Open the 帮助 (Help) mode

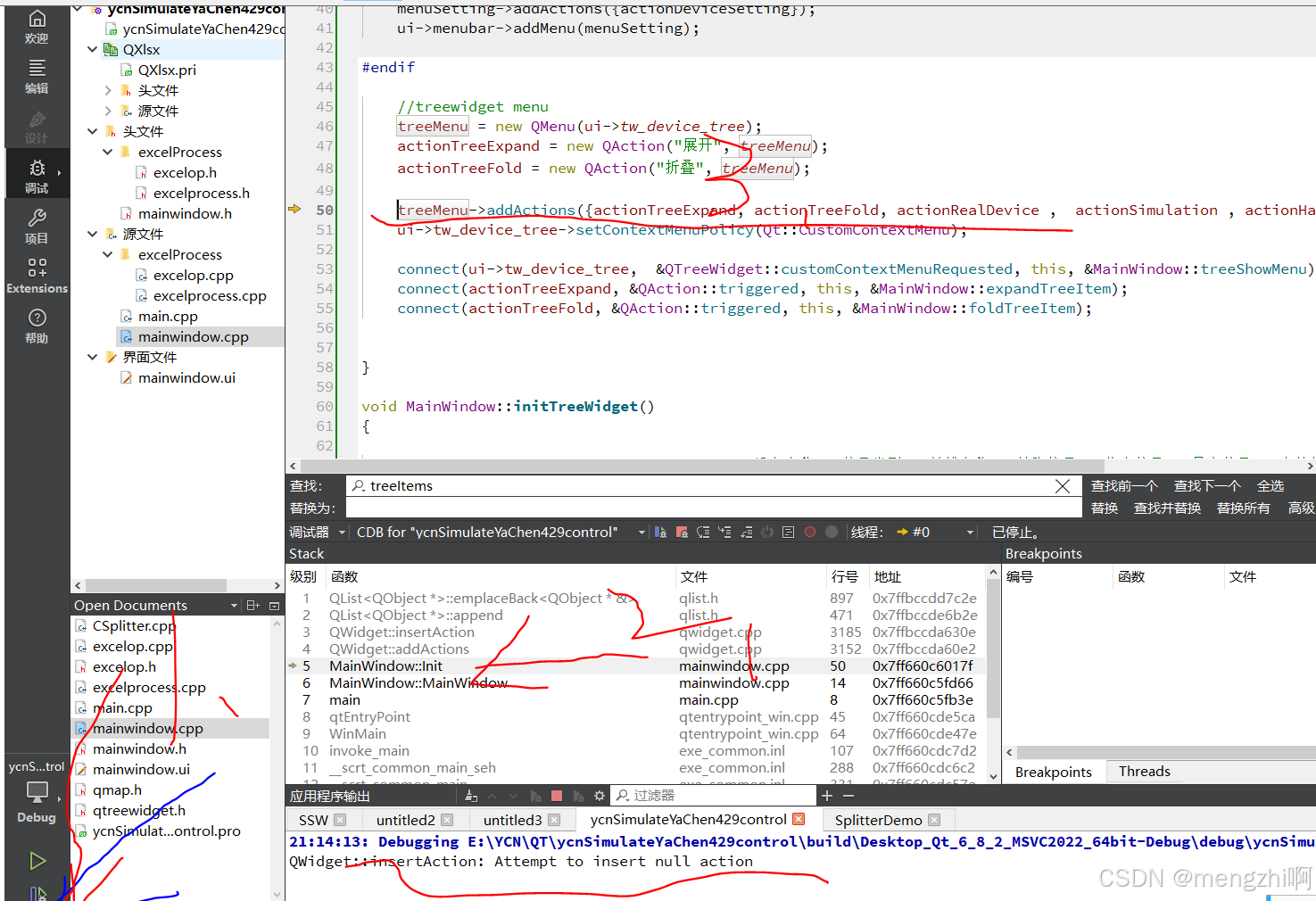click(37, 327)
